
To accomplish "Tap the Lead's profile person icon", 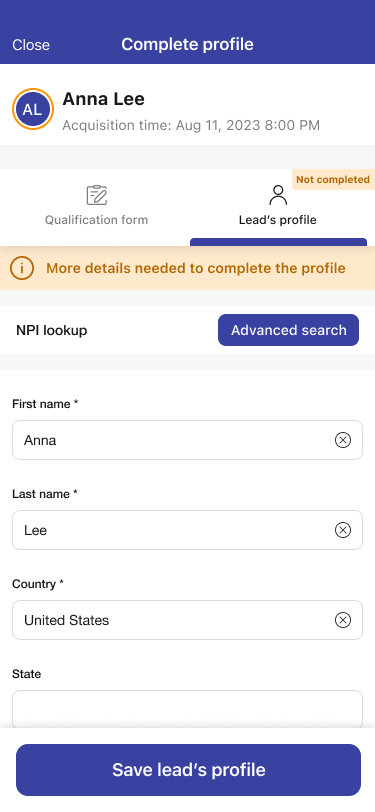I will tap(278, 195).
